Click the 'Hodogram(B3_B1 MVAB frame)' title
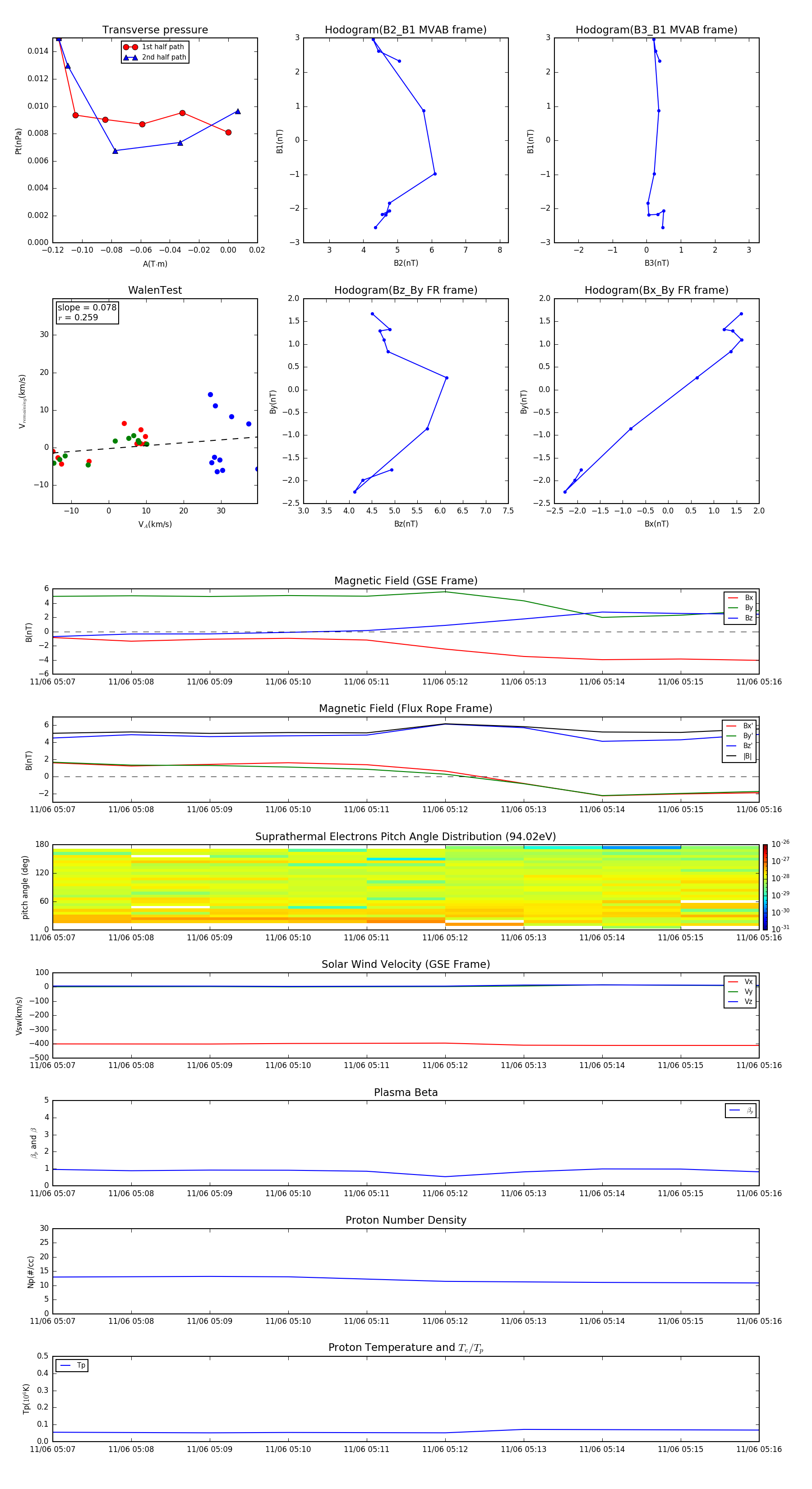812x1489 pixels. click(656, 29)
